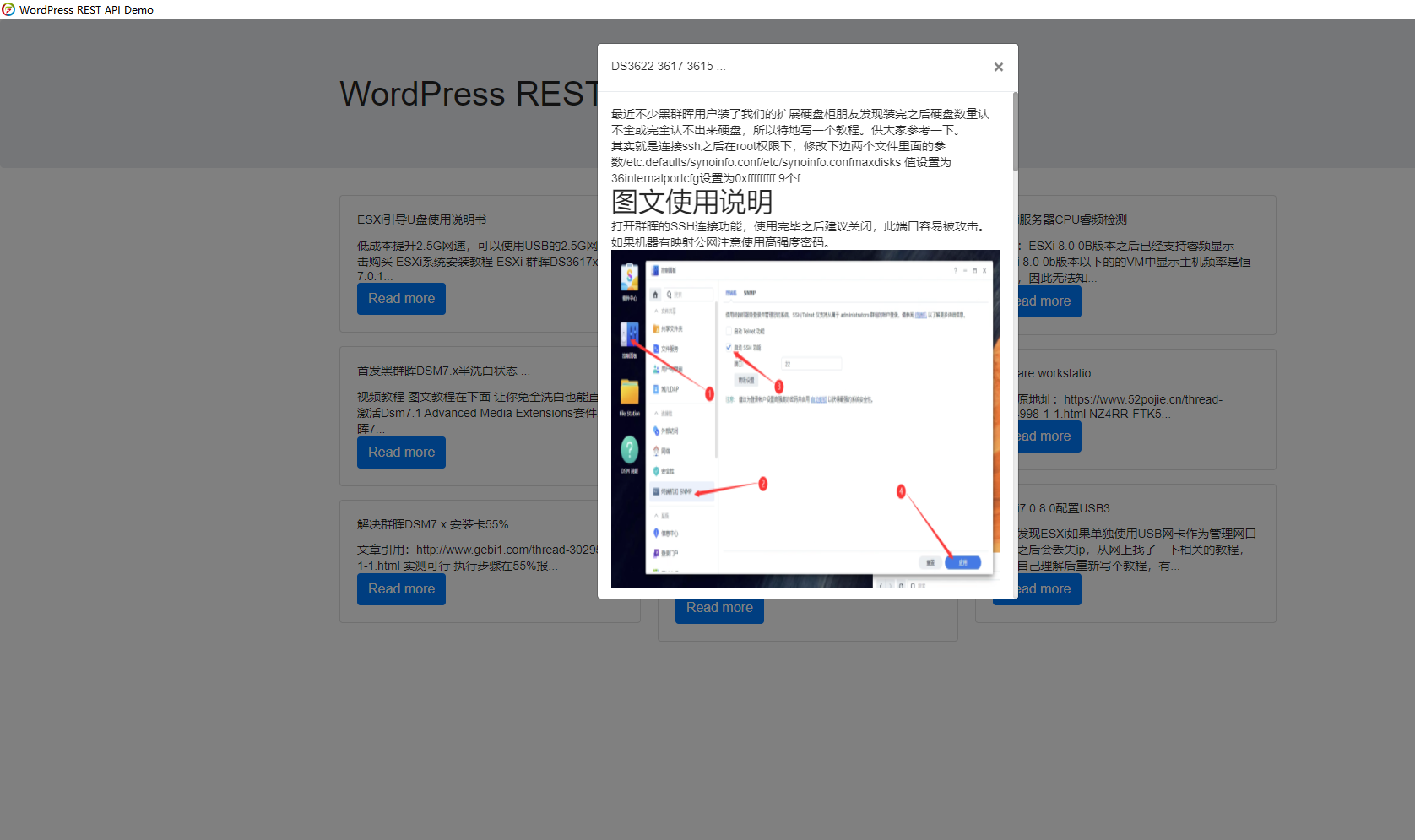Close the DS3622 3617 3615 modal dialog
The image size is (1415, 840).
point(998,67)
